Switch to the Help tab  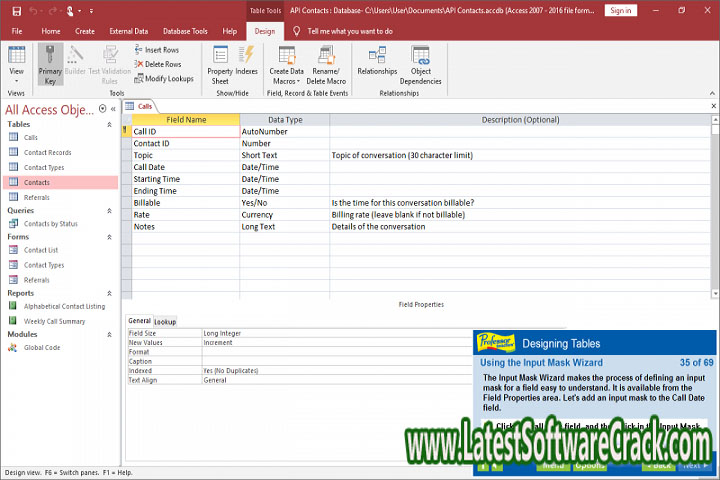[x=230, y=31]
